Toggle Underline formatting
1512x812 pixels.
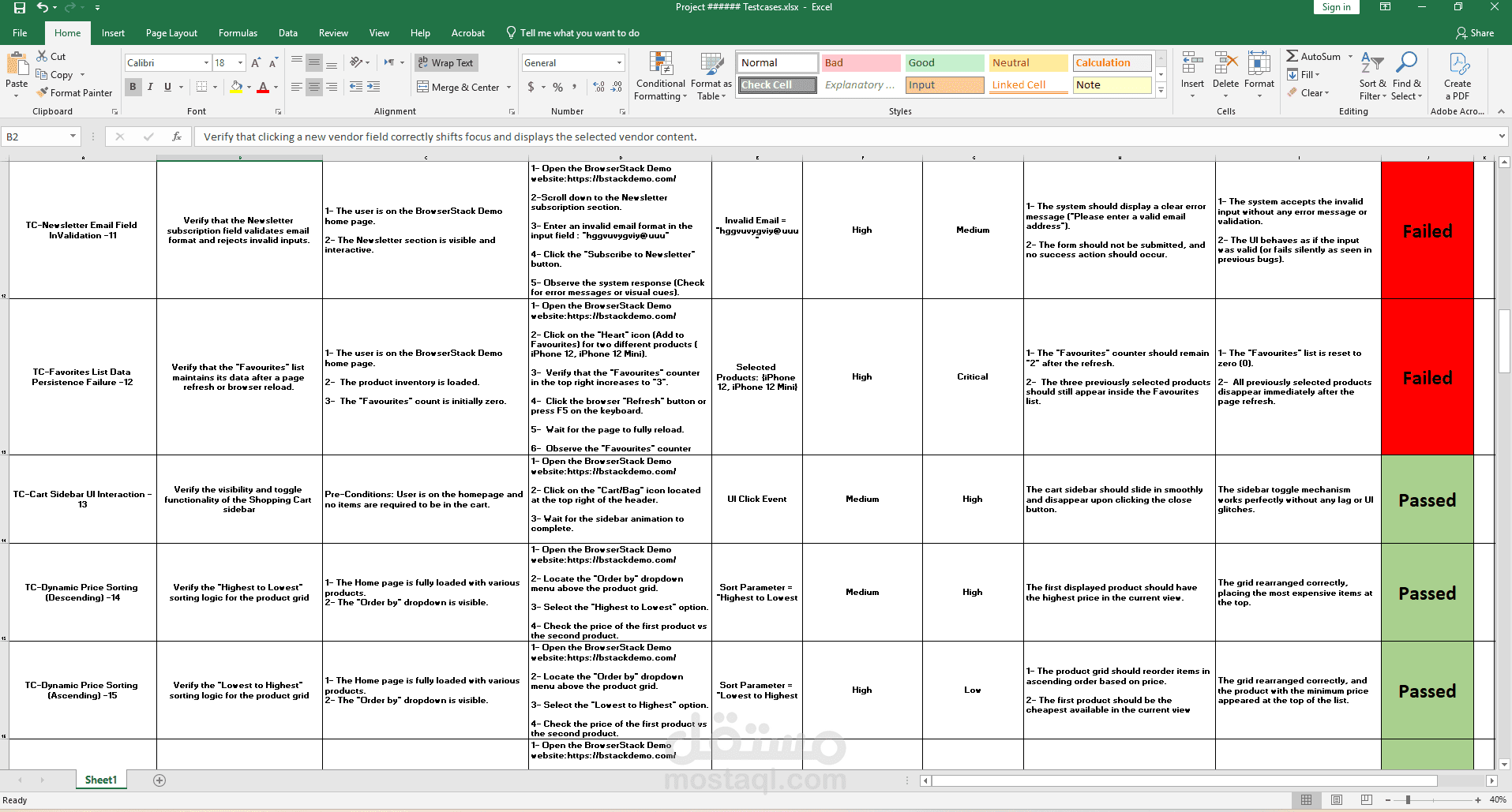167,87
